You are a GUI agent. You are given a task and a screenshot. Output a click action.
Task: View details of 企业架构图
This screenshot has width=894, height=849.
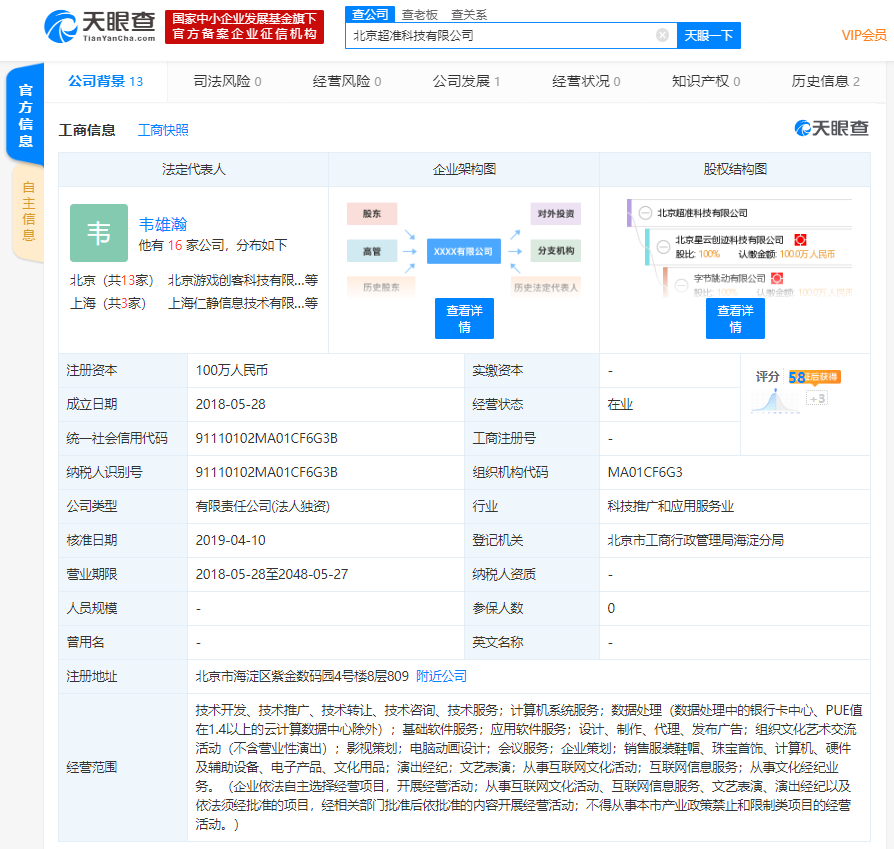coord(464,319)
